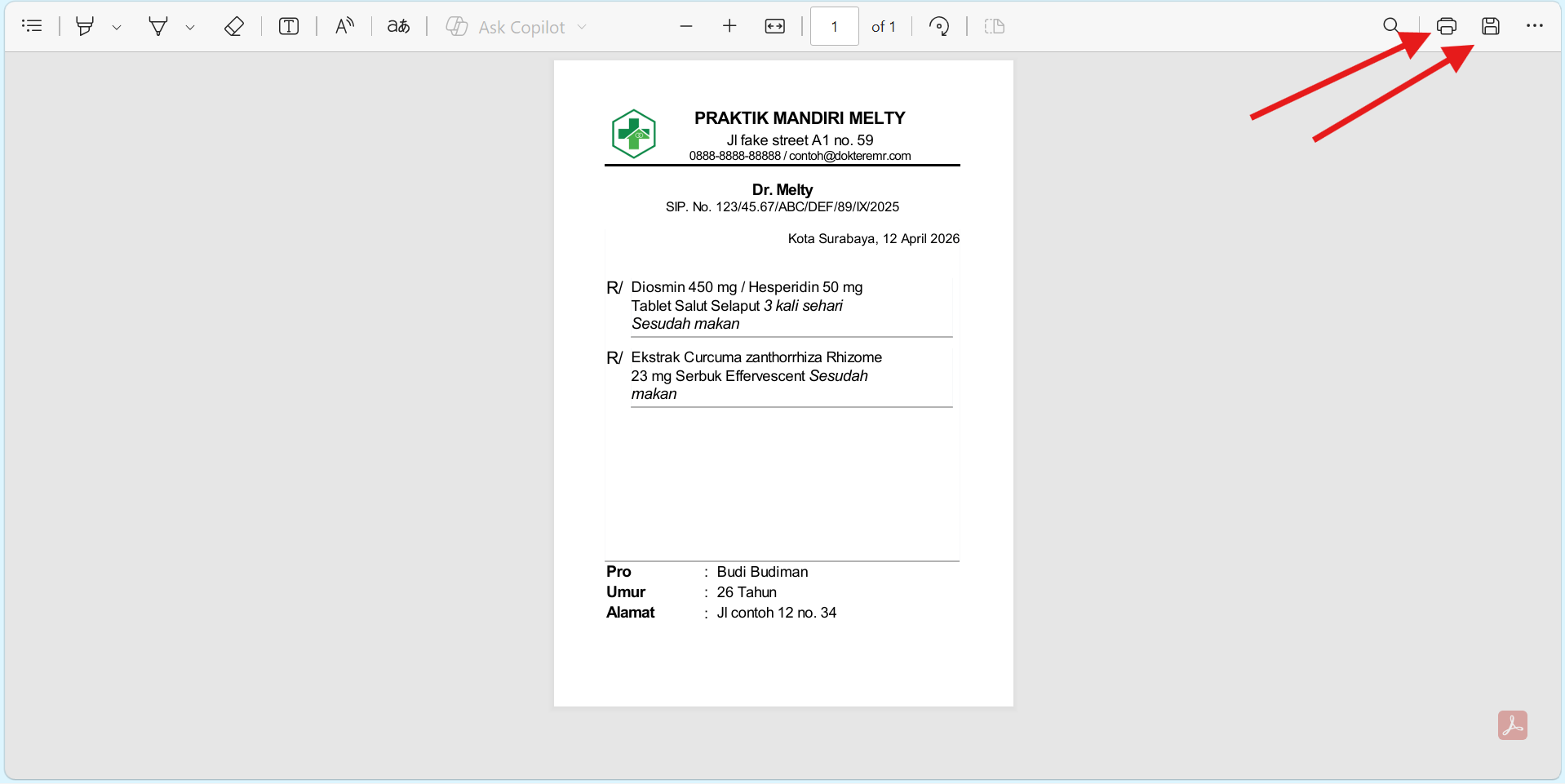This screenshot has width=1565, height=784.
Task: Add a text box with the Text tool
Action: pyautogui.click(x=289, y=26)
